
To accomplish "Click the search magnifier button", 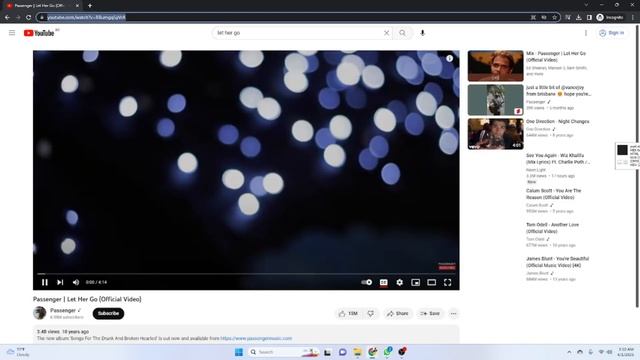I will (x=402, y=33).
